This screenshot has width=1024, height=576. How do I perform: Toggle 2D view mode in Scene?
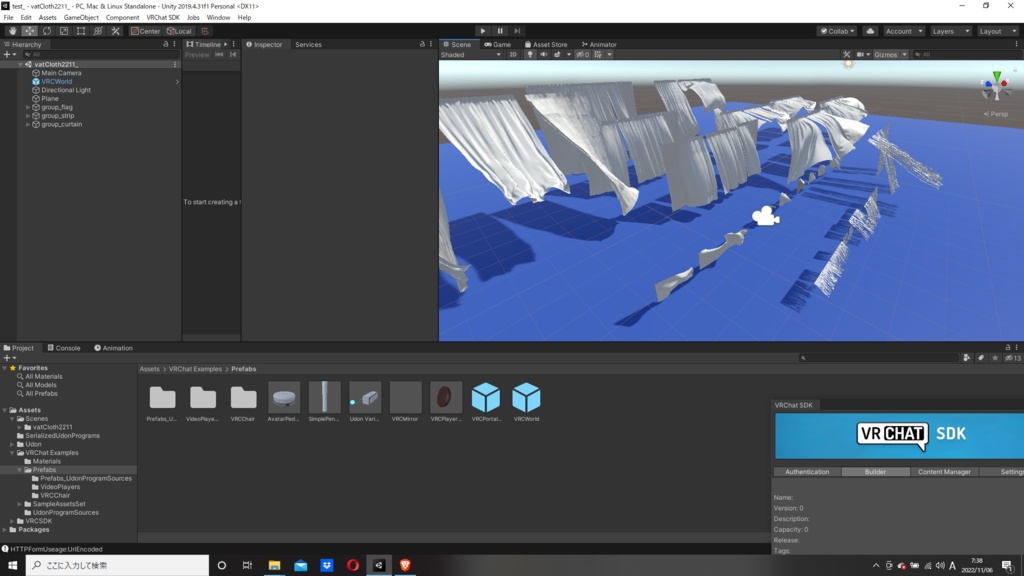pos(513,54)
